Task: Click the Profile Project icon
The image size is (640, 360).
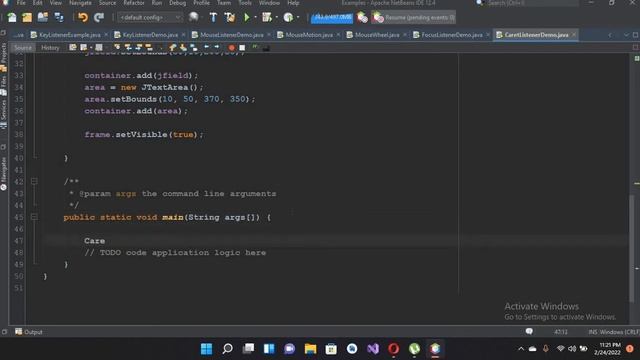Action: [288, 17]
